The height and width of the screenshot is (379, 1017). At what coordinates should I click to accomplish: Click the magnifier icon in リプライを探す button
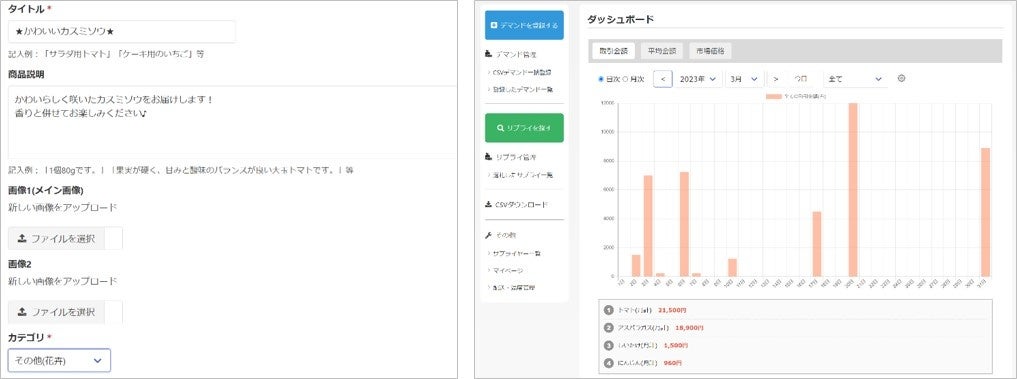[x=501, y=128]
